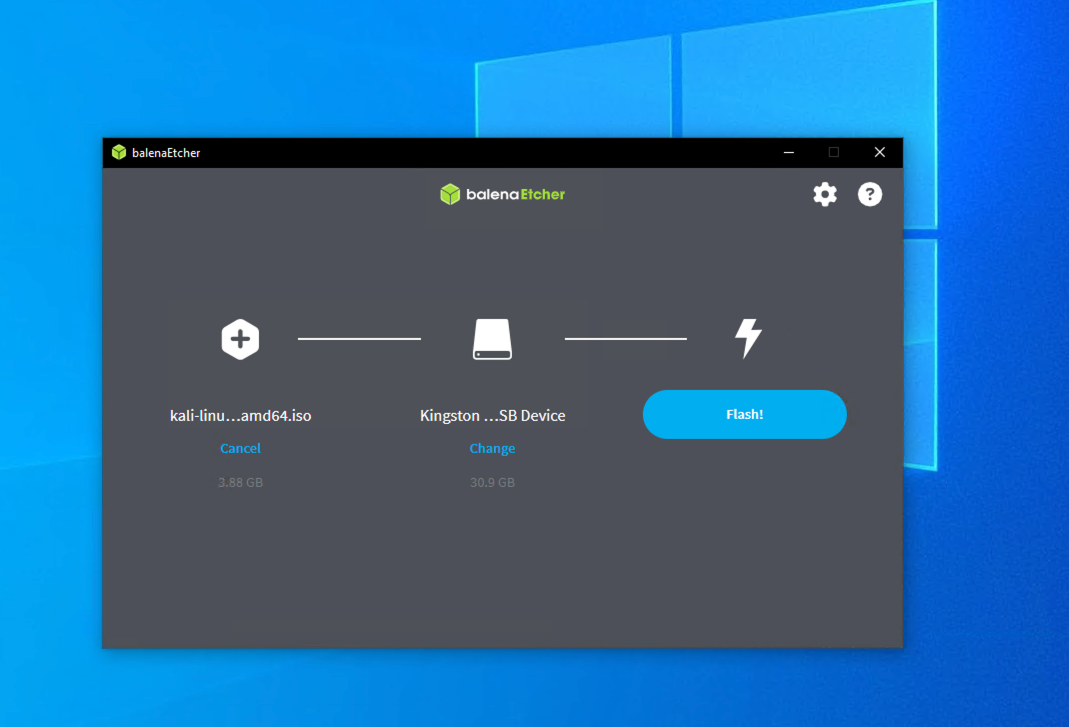The width and height of the screenshot is (1069, 727).
Task: Start writing with the Flash! button
Action: (744, 415)
